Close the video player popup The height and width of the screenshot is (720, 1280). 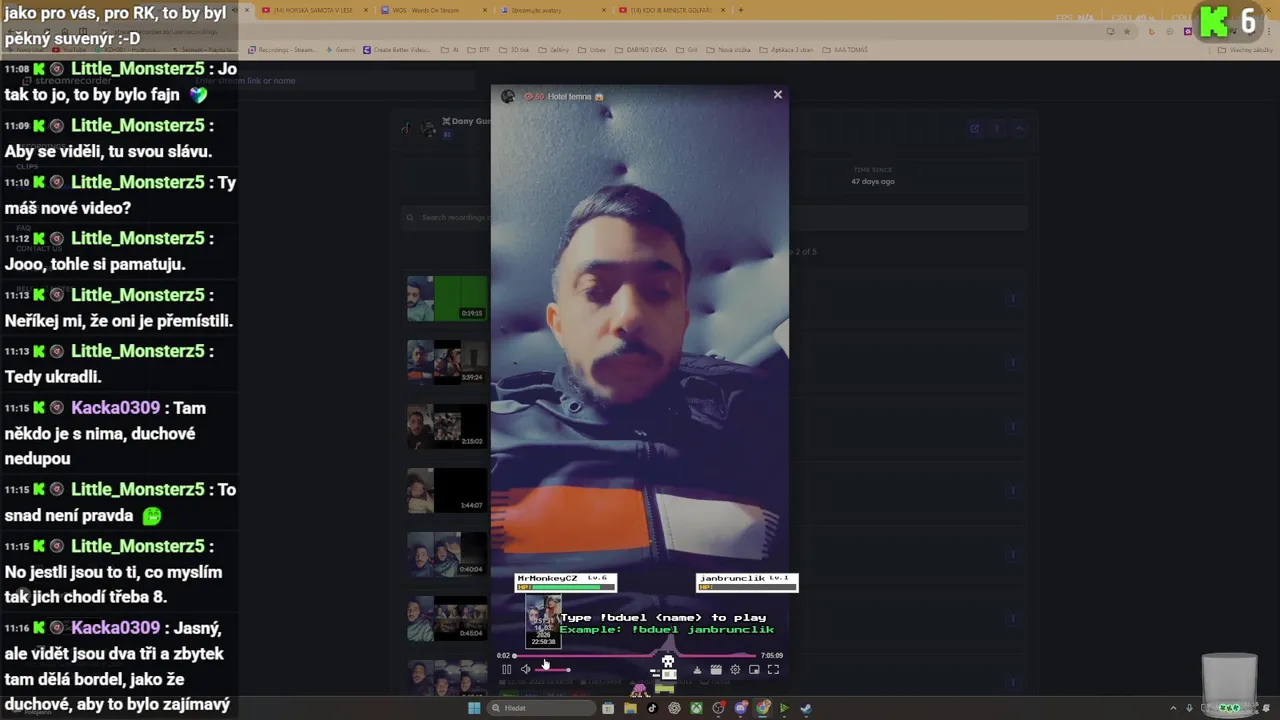coord(777,95)
